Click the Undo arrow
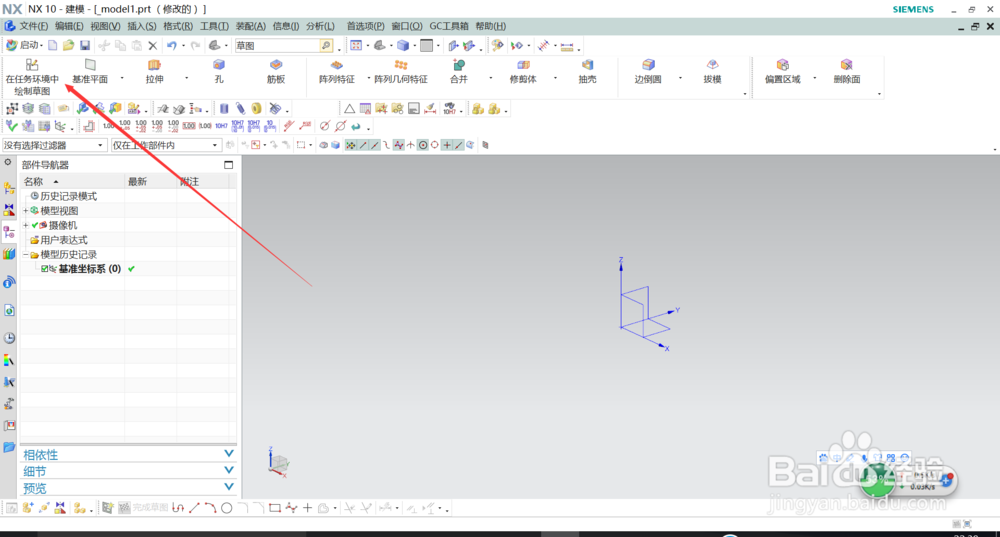1000x537 pixels. tap(172, 45)
